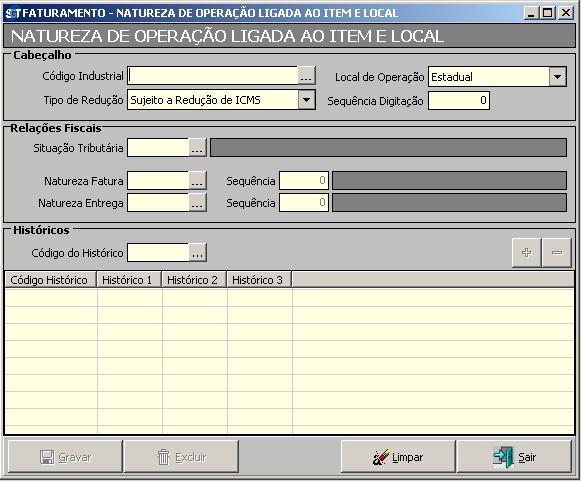Expand the Tipo de Redução dropdown
This screenshot has width=581, height=481.
pos(306,100)
